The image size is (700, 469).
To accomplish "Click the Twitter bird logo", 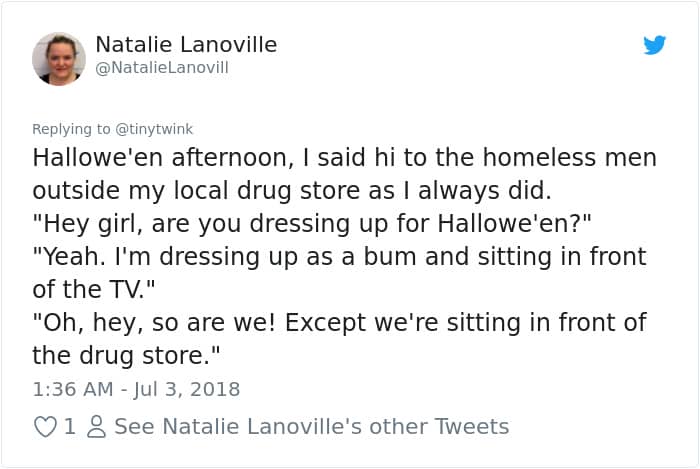I will pyautogui.click(x=654, y=45).
